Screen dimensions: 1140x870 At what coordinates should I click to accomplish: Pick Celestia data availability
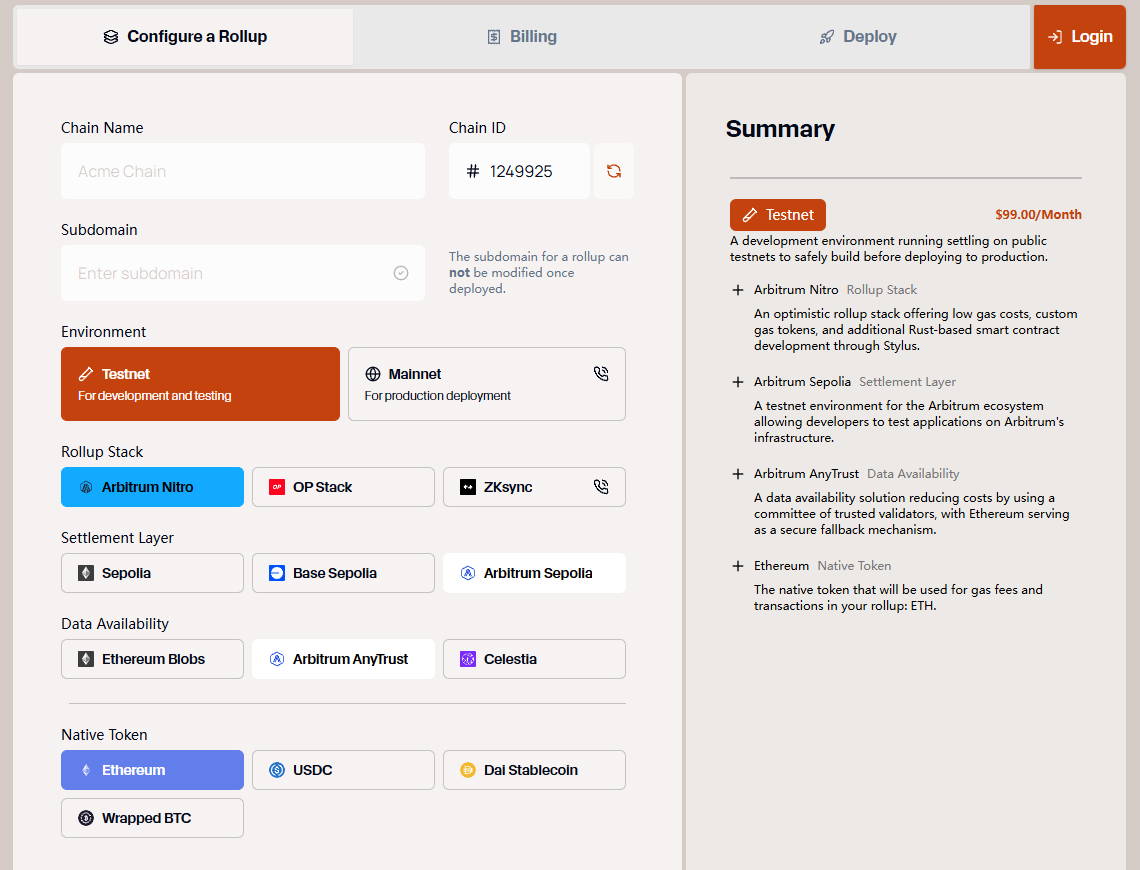(x=534, y=659)
